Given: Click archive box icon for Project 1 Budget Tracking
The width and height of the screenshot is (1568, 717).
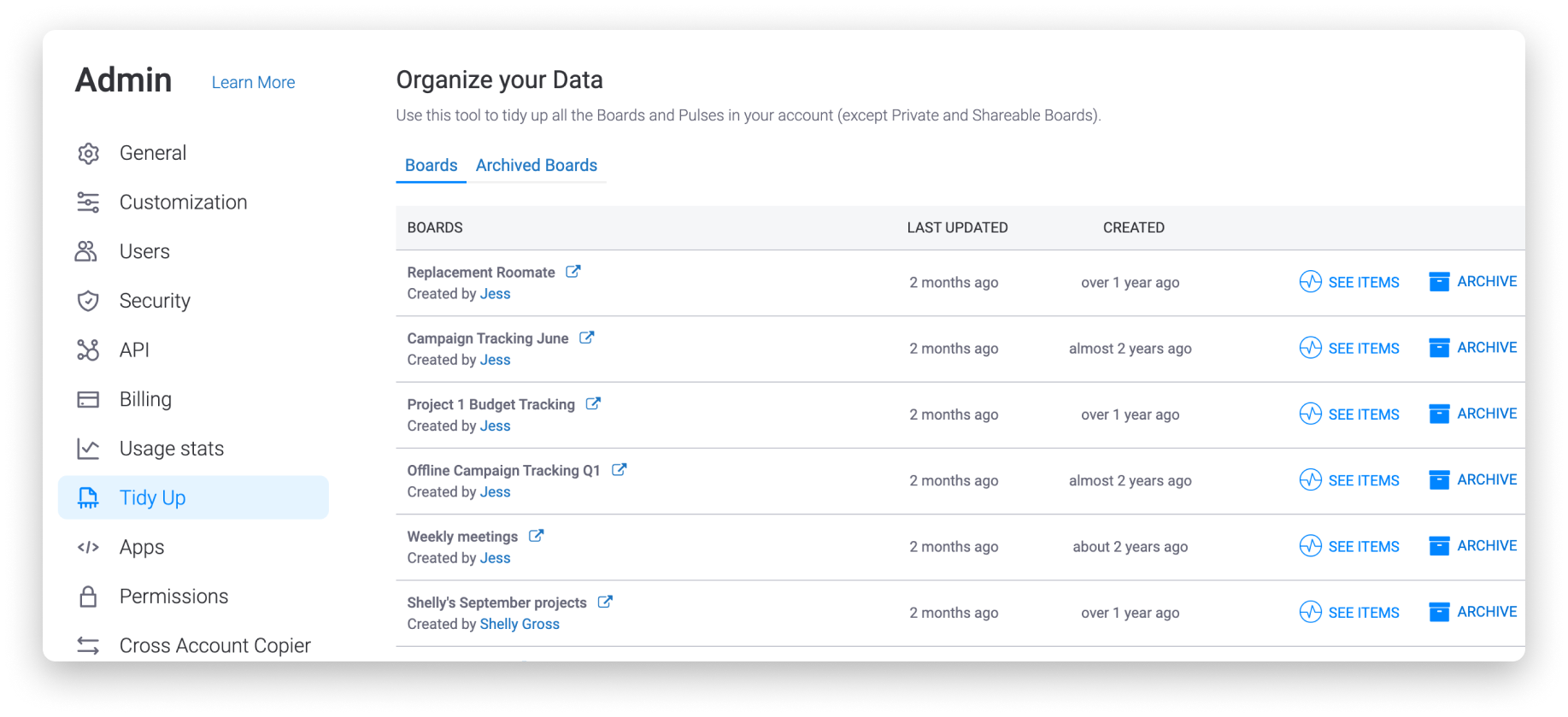Looking at the screenshot, I should click(1439, 414).
